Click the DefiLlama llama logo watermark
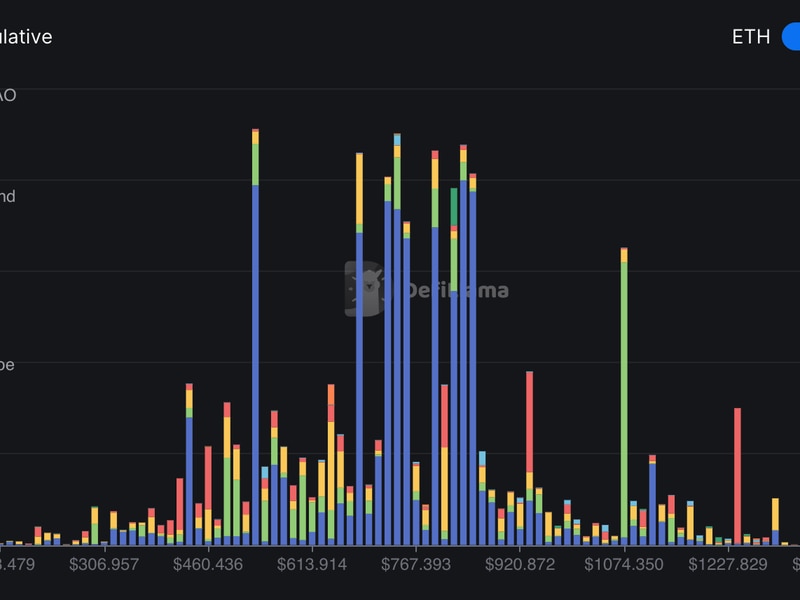The height and width of the screenshot is (600, 800). (x=365, y=289)
